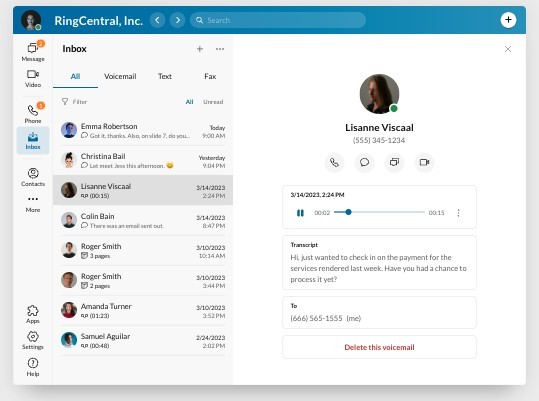Show only Unread messages
539x401 pixels.
click(x=213, y=102)
